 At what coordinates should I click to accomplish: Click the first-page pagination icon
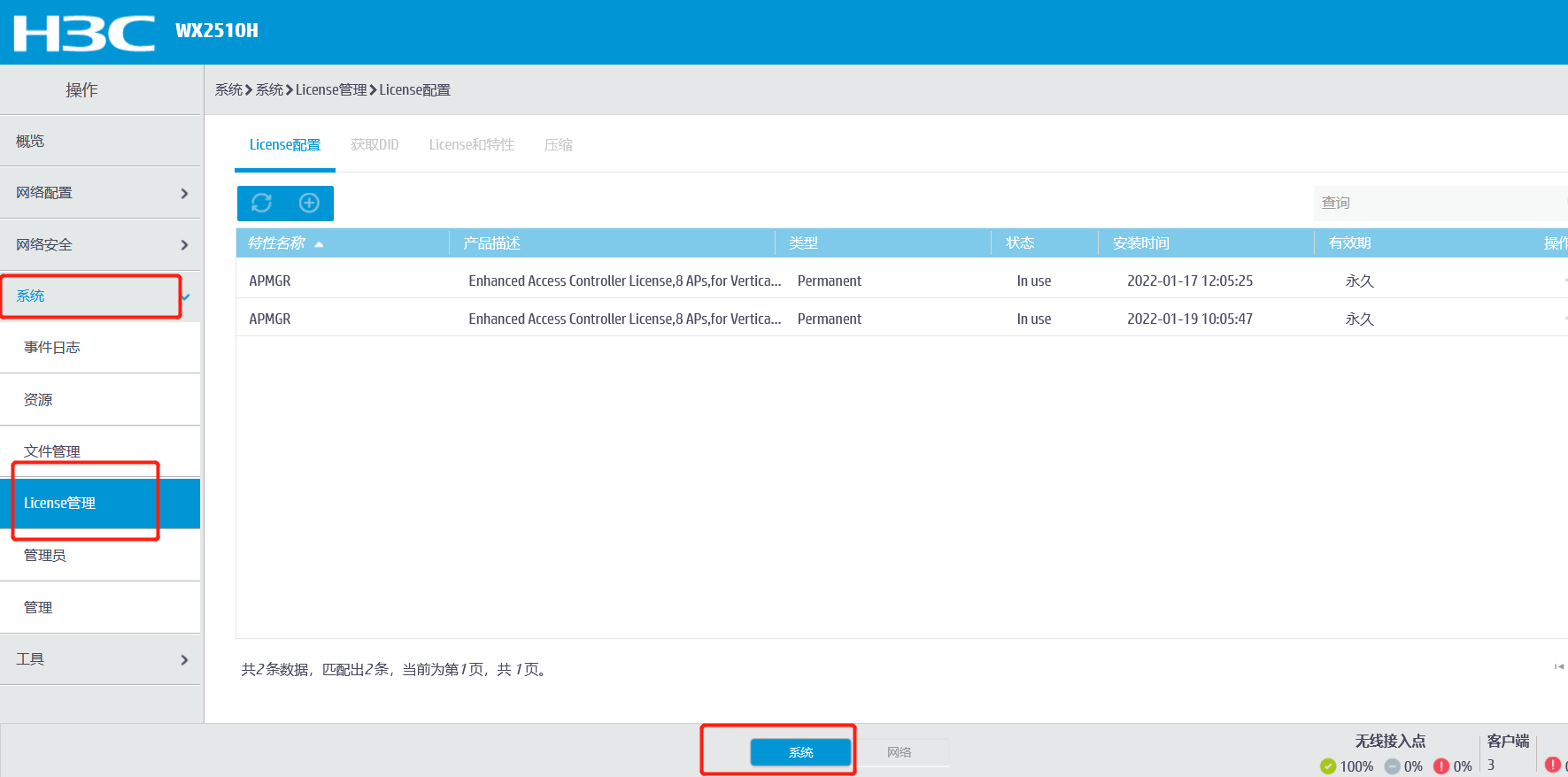click(x=1559, y=666)
